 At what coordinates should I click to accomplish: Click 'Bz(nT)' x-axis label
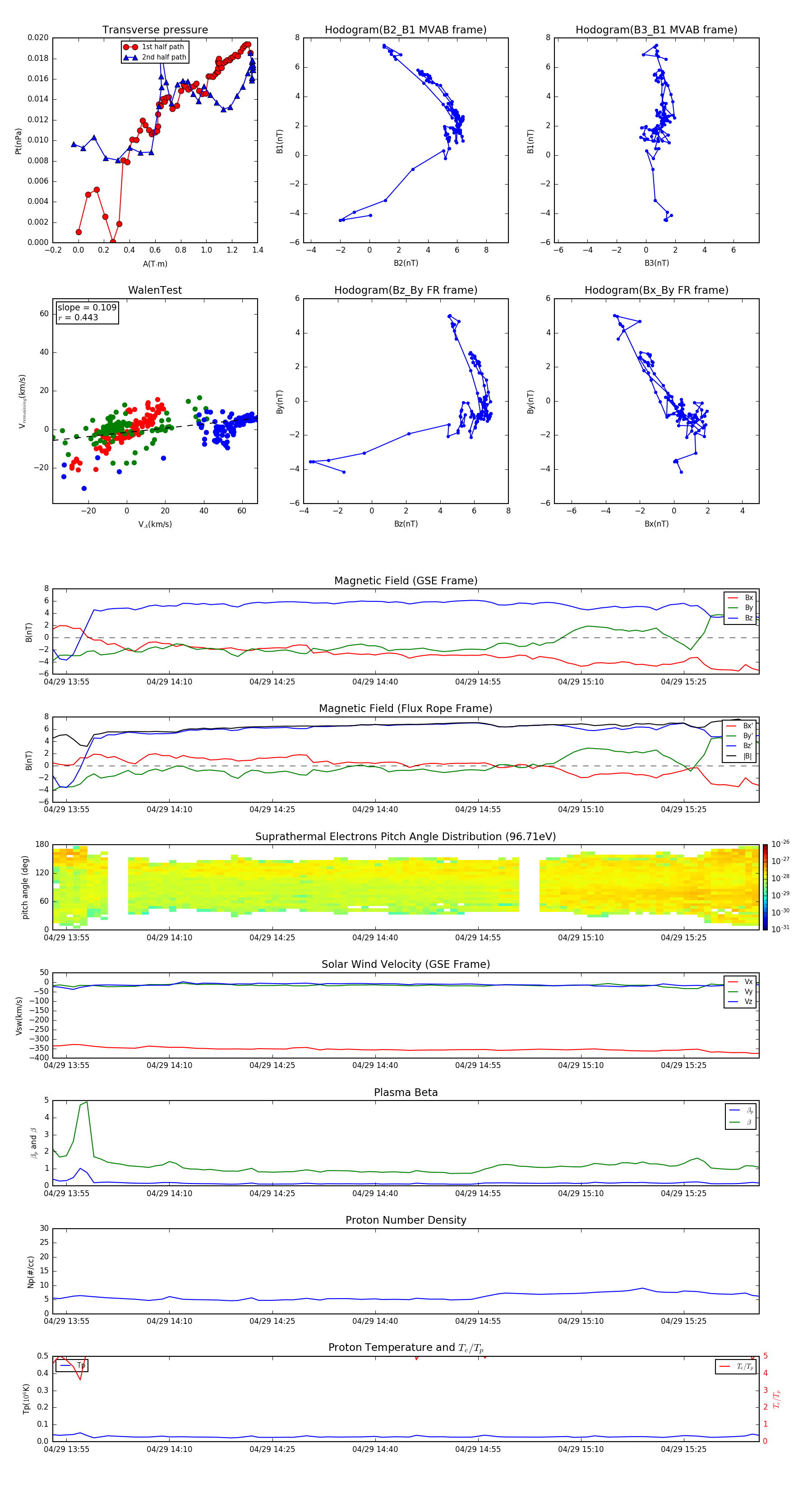(x=406, y=524)
